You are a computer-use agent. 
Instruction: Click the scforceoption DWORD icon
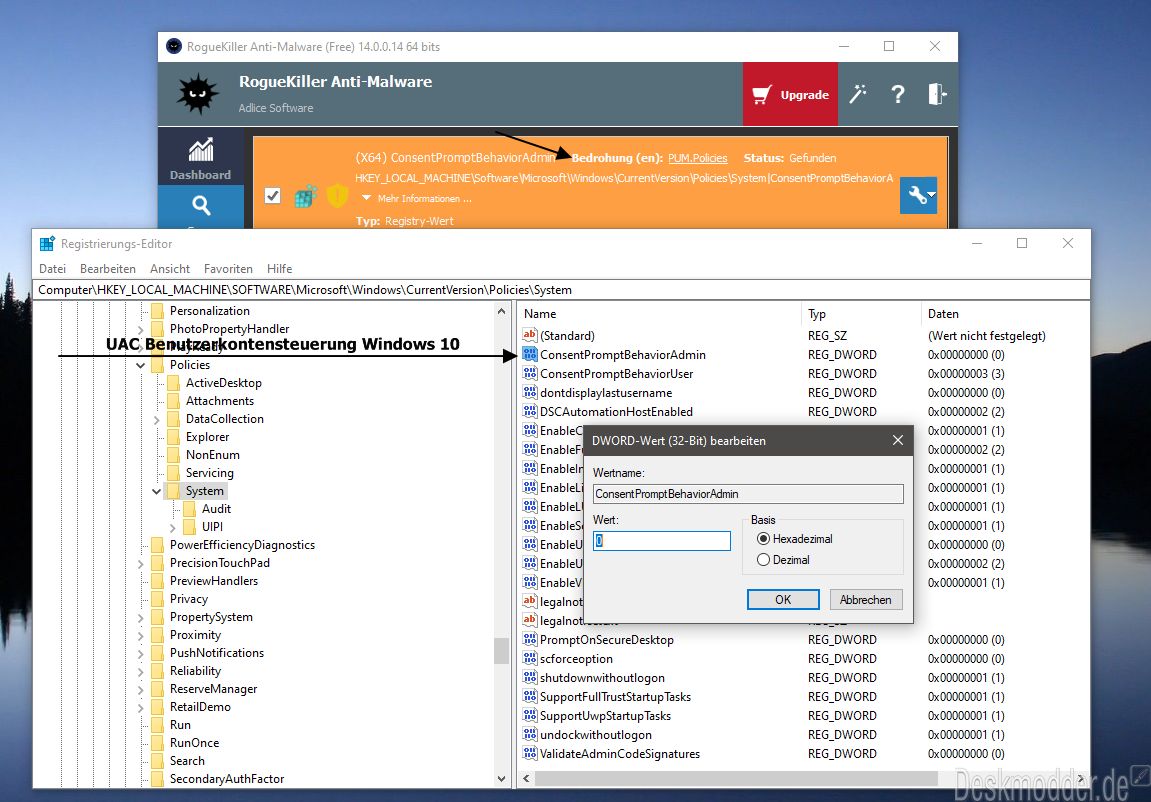pos(529,659)
